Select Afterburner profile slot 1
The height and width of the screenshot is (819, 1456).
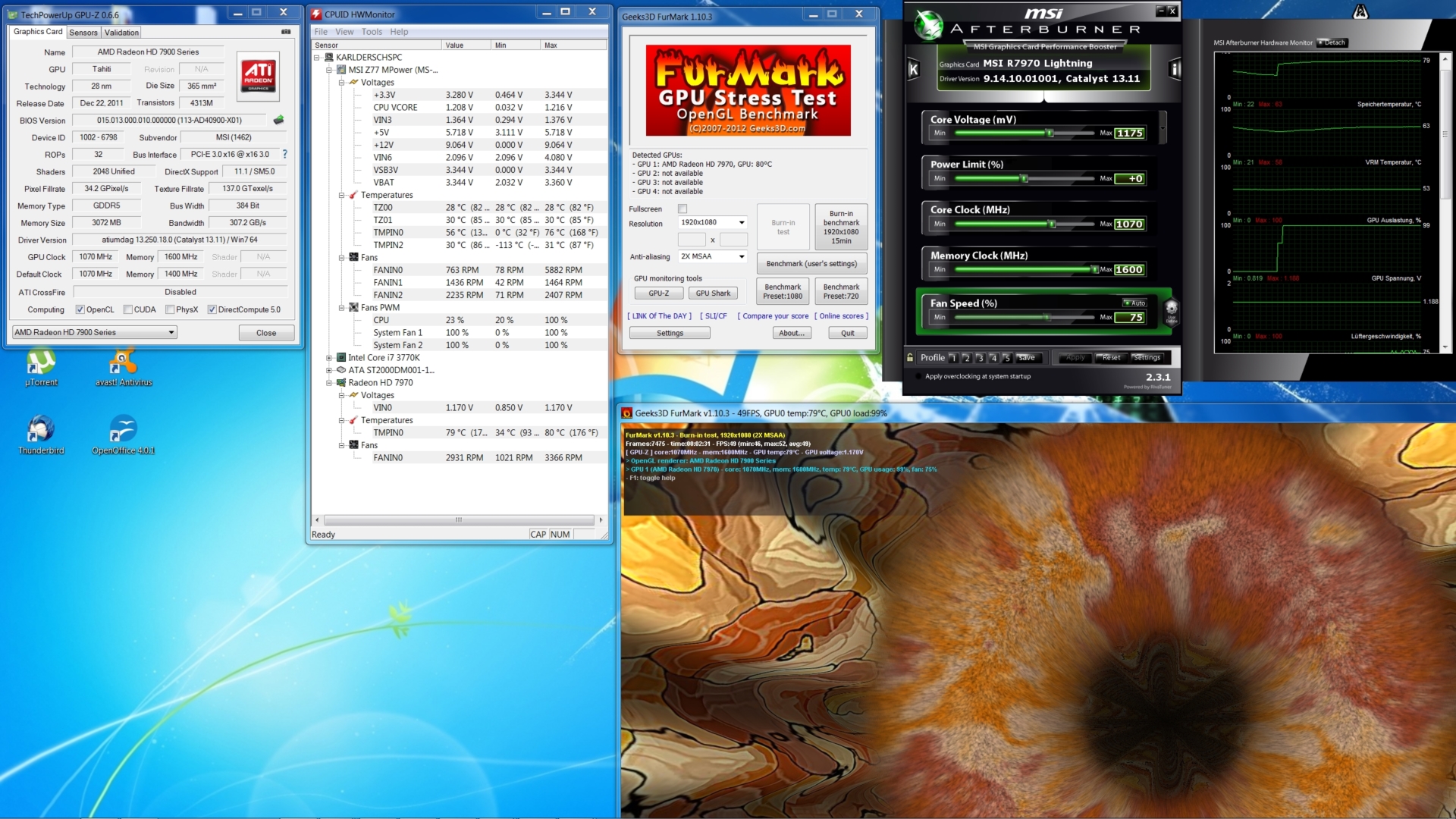[x=953, y=358]
